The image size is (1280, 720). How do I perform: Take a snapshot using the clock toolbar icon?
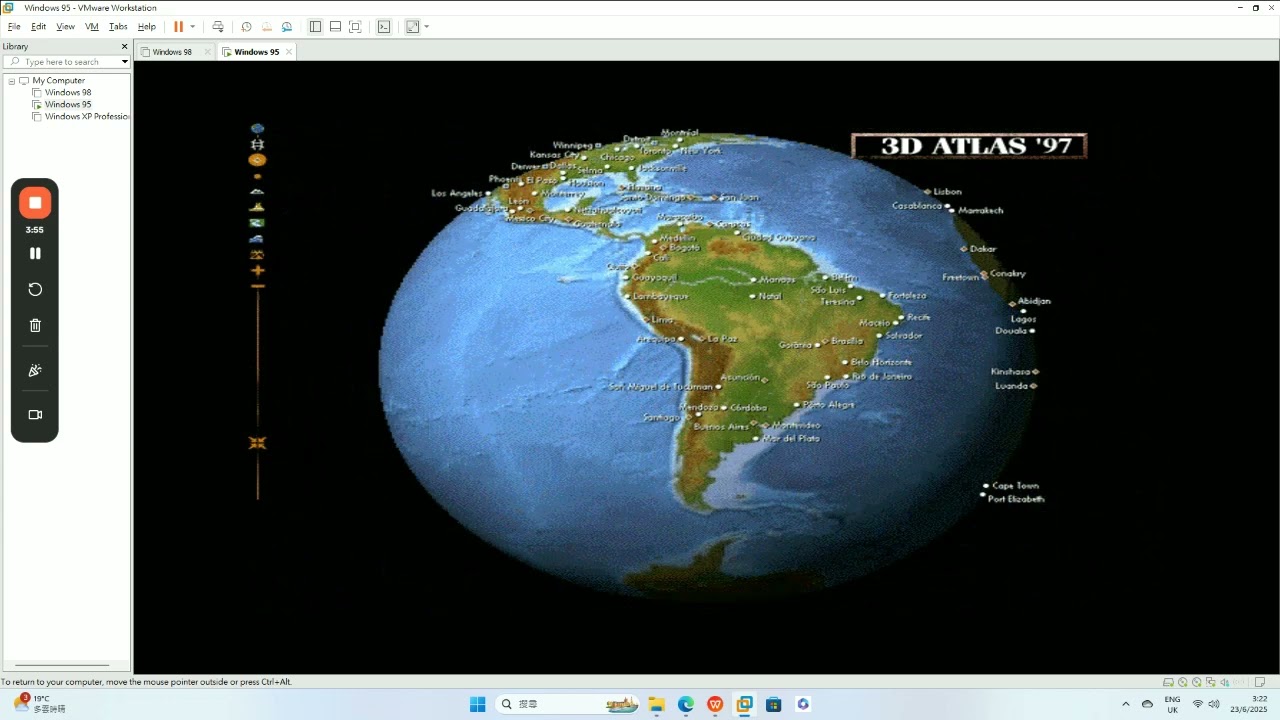pyautogui.click(x=246, y=27)
